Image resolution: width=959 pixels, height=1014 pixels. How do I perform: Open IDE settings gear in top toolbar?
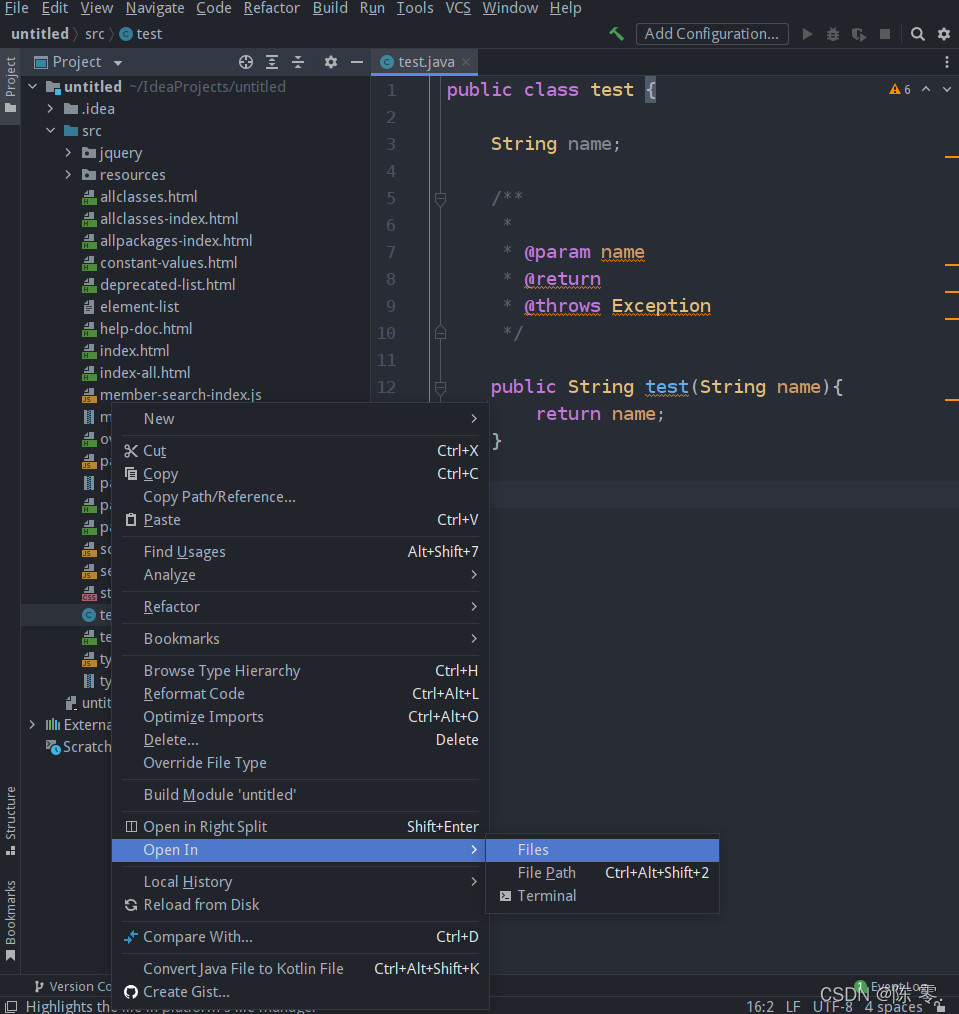[943, 34]
